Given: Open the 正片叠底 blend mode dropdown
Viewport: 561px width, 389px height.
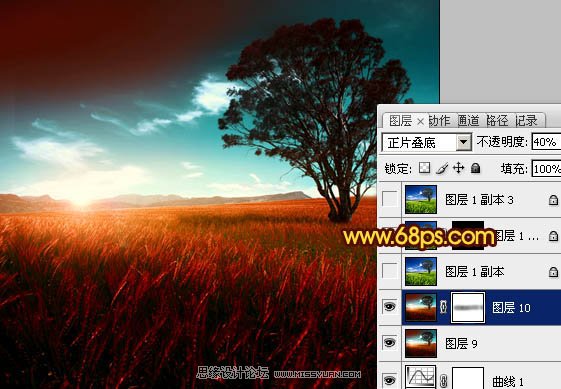Looking at the screenshot, I should (x=427, y=142).
